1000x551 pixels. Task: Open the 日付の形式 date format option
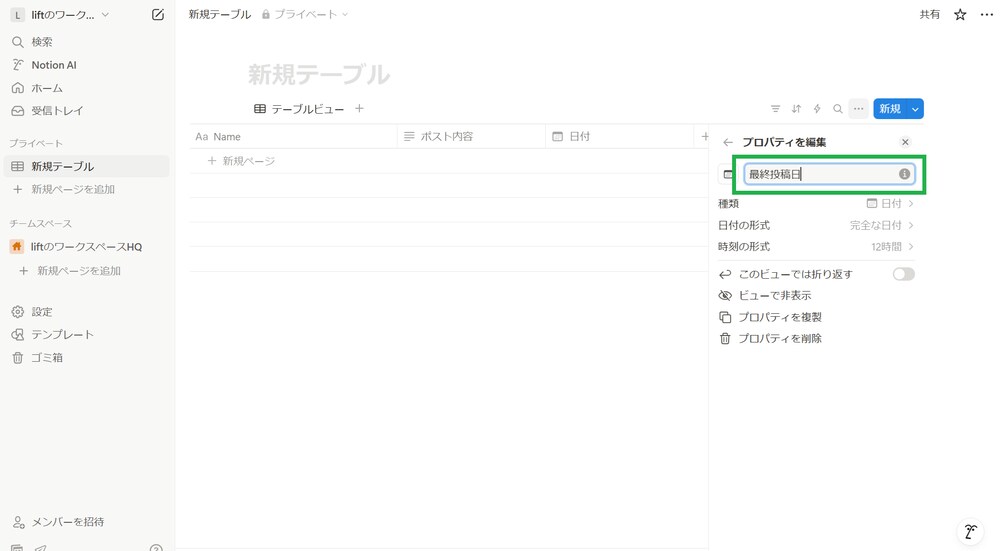tap(816, 225)
